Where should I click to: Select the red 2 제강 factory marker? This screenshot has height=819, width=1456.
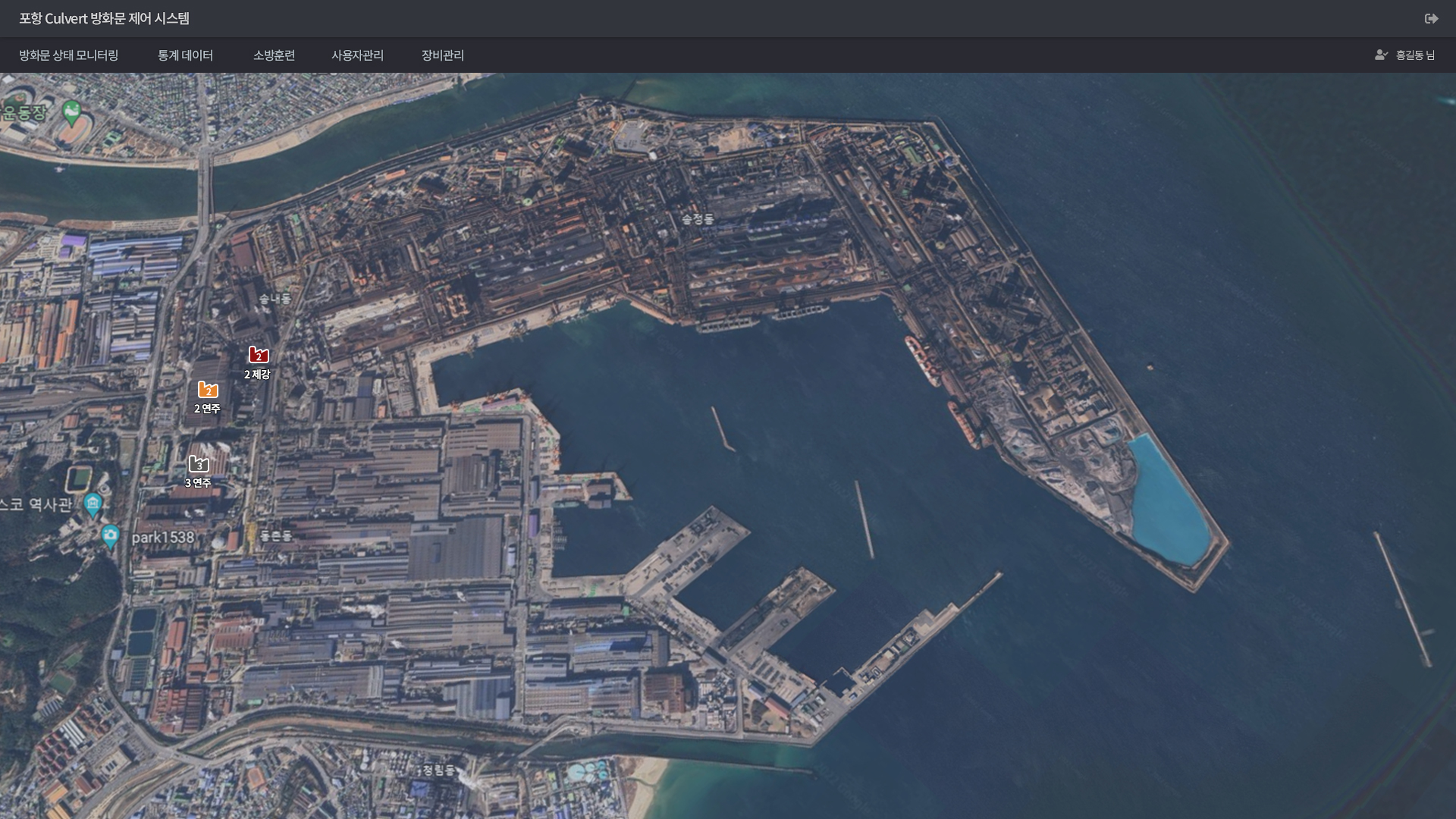[x=259, y=355]
